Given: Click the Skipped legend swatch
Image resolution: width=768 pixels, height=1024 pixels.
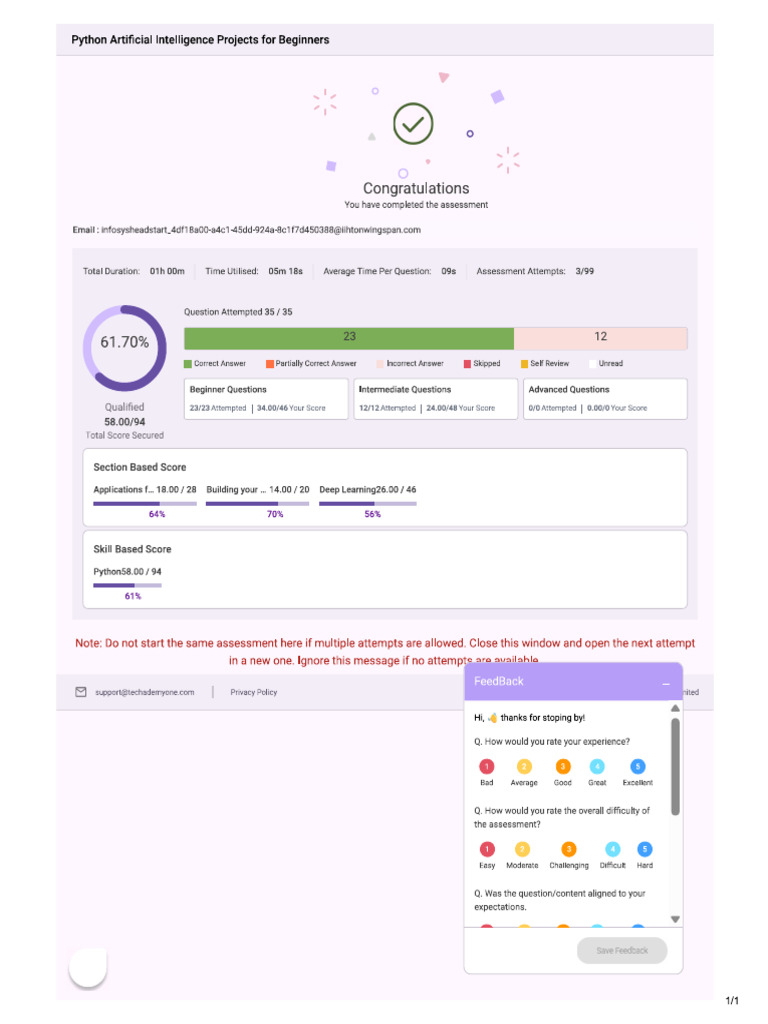Looking at the screenshot, I should tap(467, 364).
